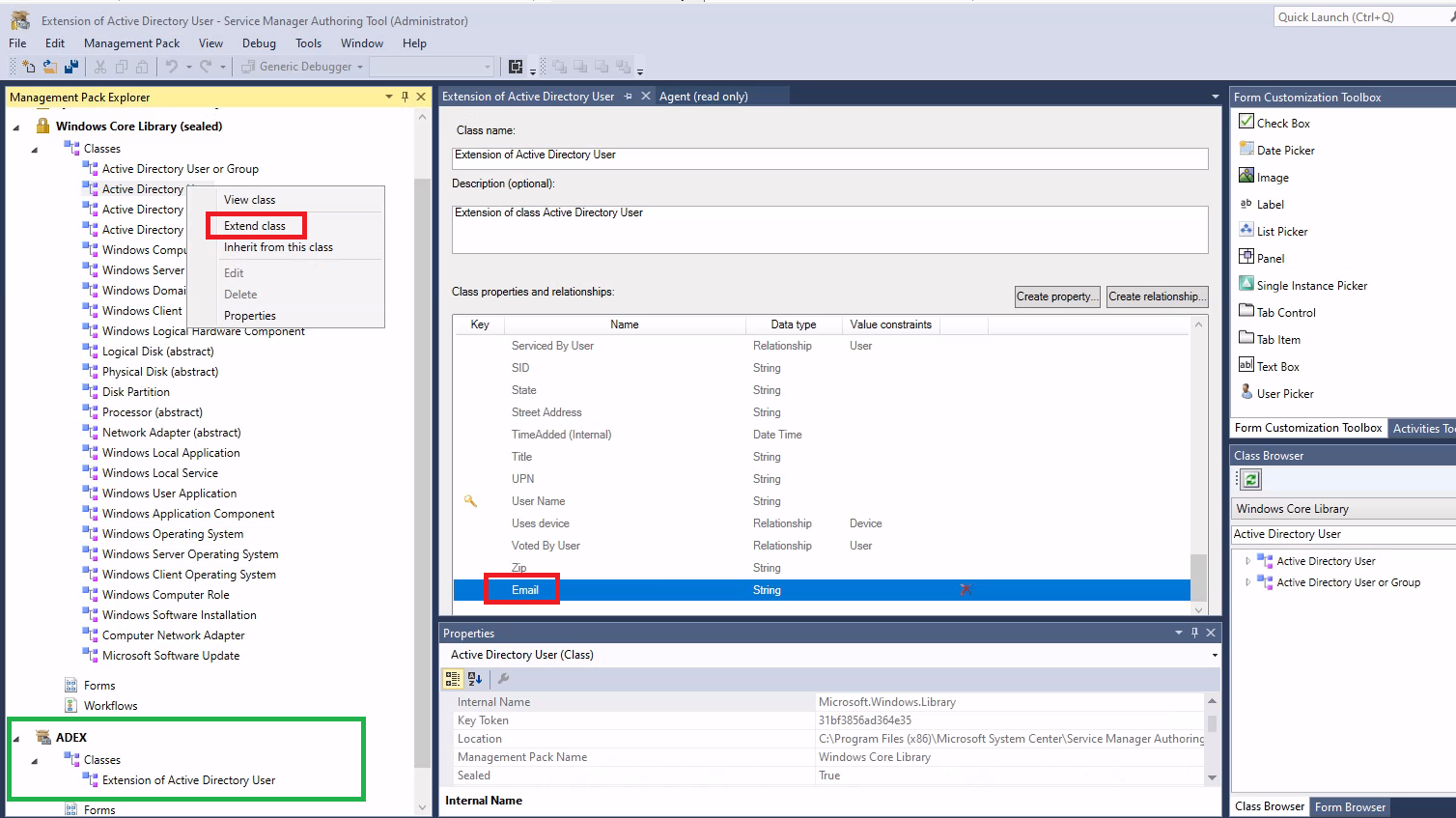Click the Property Pages wrench icon

click(503, 679)
